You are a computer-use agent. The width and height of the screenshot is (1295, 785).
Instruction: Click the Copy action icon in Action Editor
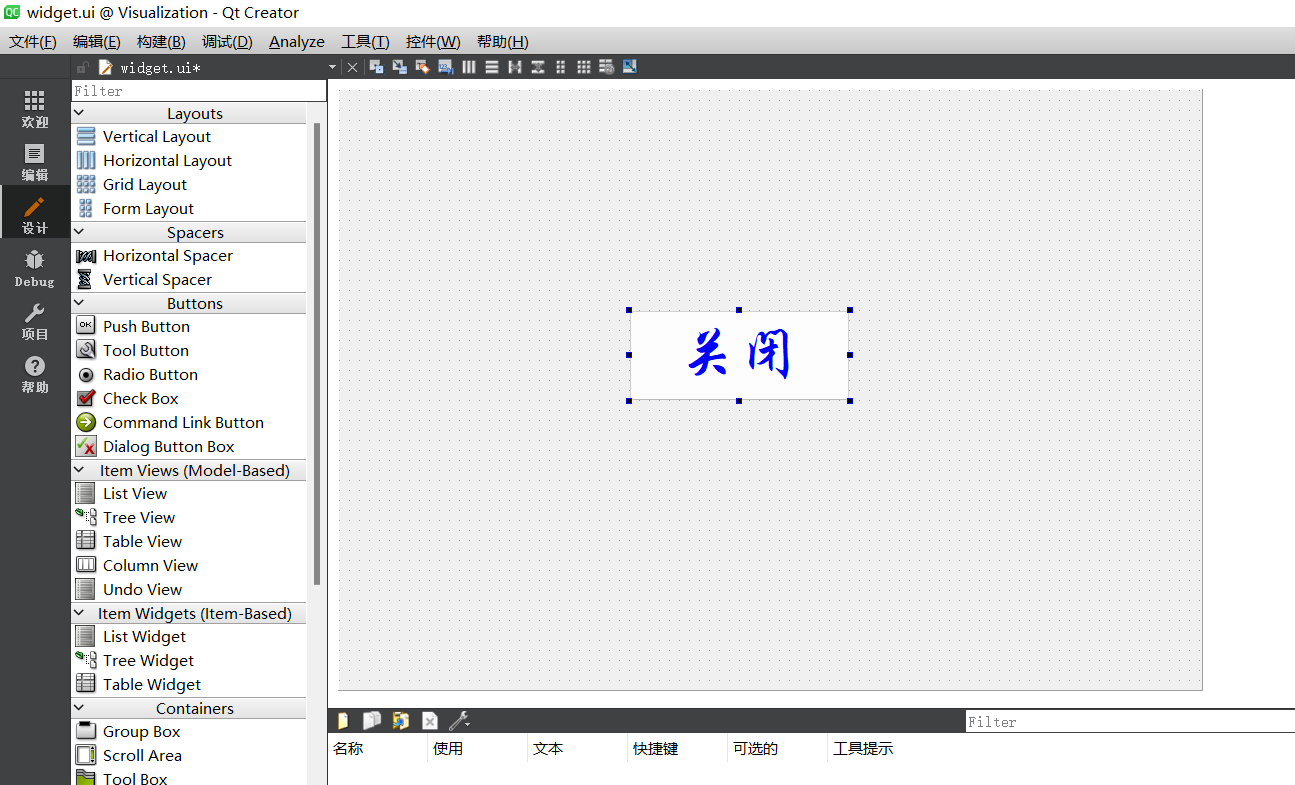(371, 720)
